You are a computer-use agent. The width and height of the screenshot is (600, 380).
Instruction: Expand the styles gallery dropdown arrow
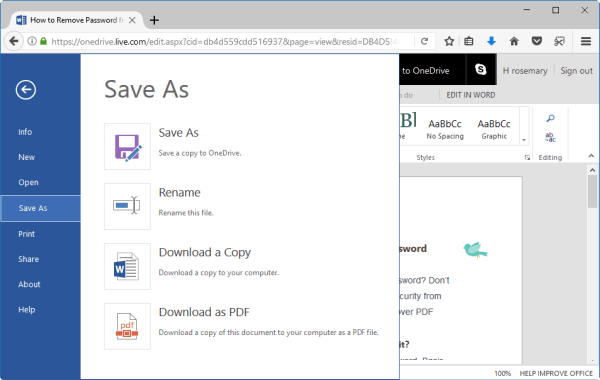pyautogui.click(x=524, y=140)
